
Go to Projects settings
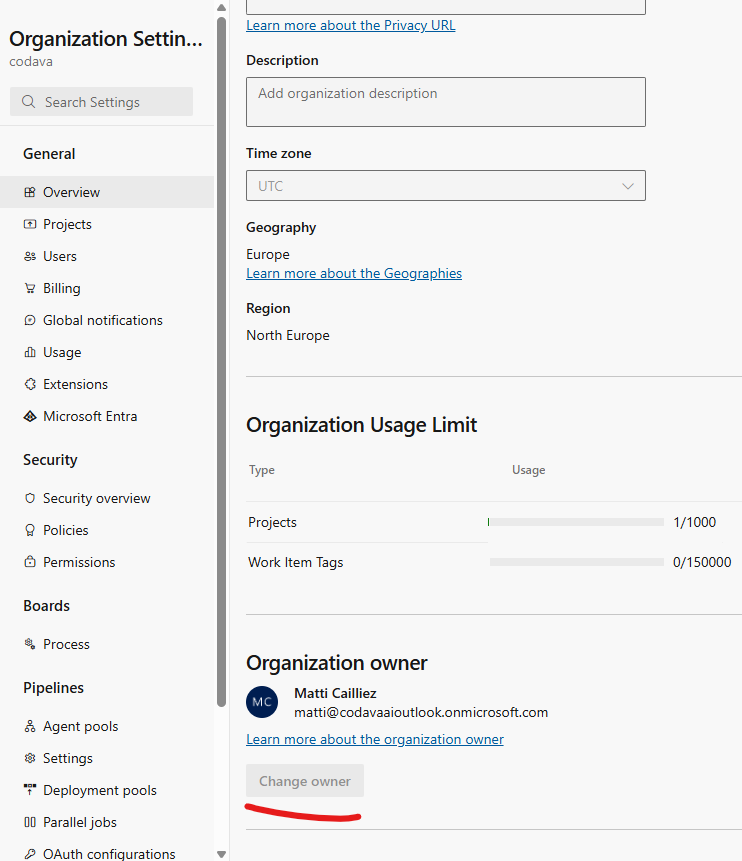pyautogui.click(x=107, y=224)
